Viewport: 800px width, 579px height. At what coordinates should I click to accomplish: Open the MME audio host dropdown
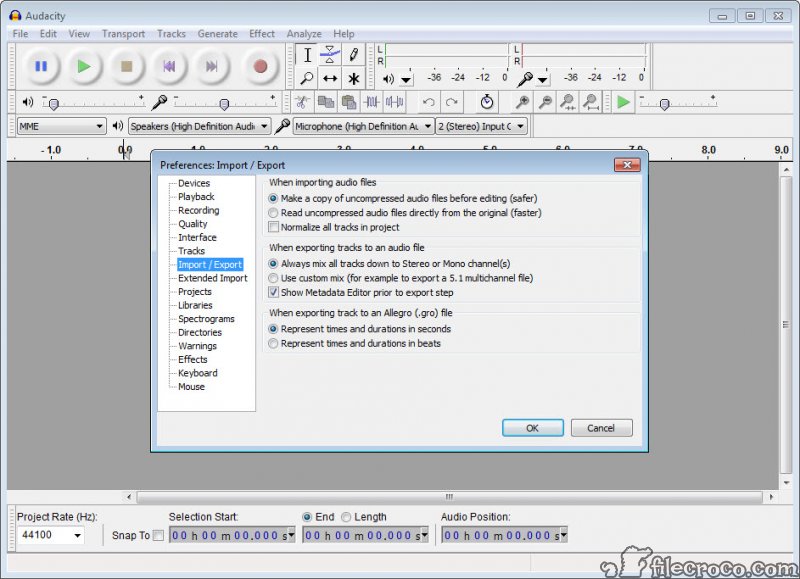point(61,126)
